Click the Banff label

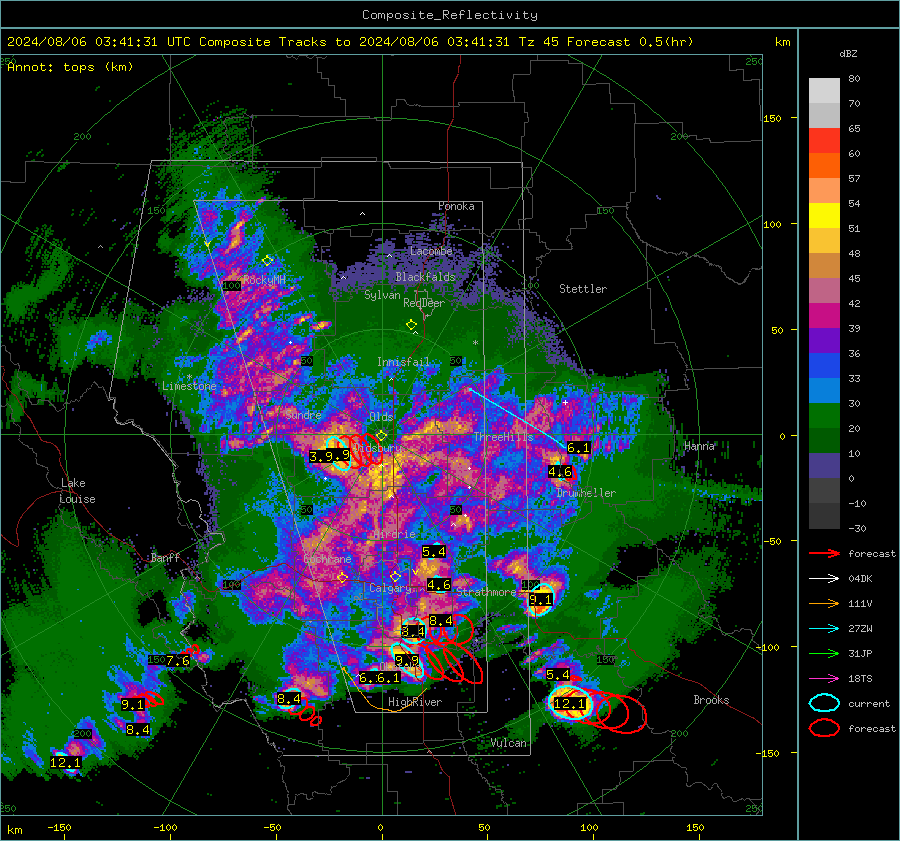(165, 557)
